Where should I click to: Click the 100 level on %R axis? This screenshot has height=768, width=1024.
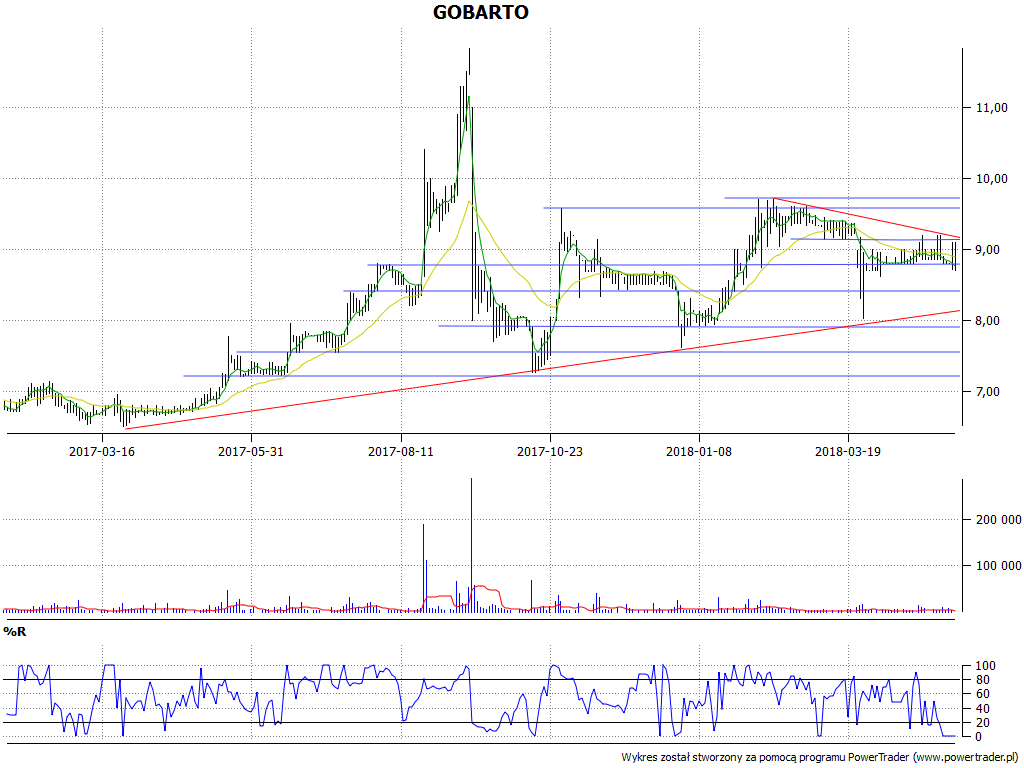click(x=985, y=666)
